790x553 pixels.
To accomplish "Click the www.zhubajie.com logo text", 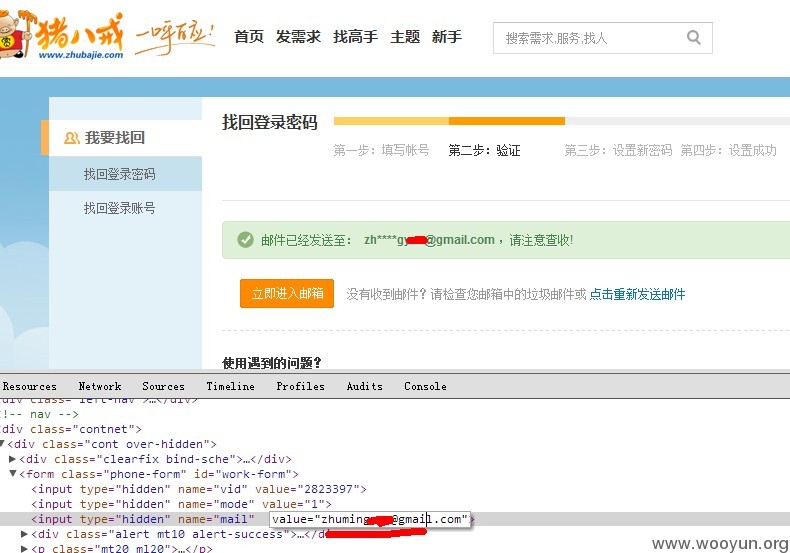I will 81,55.
